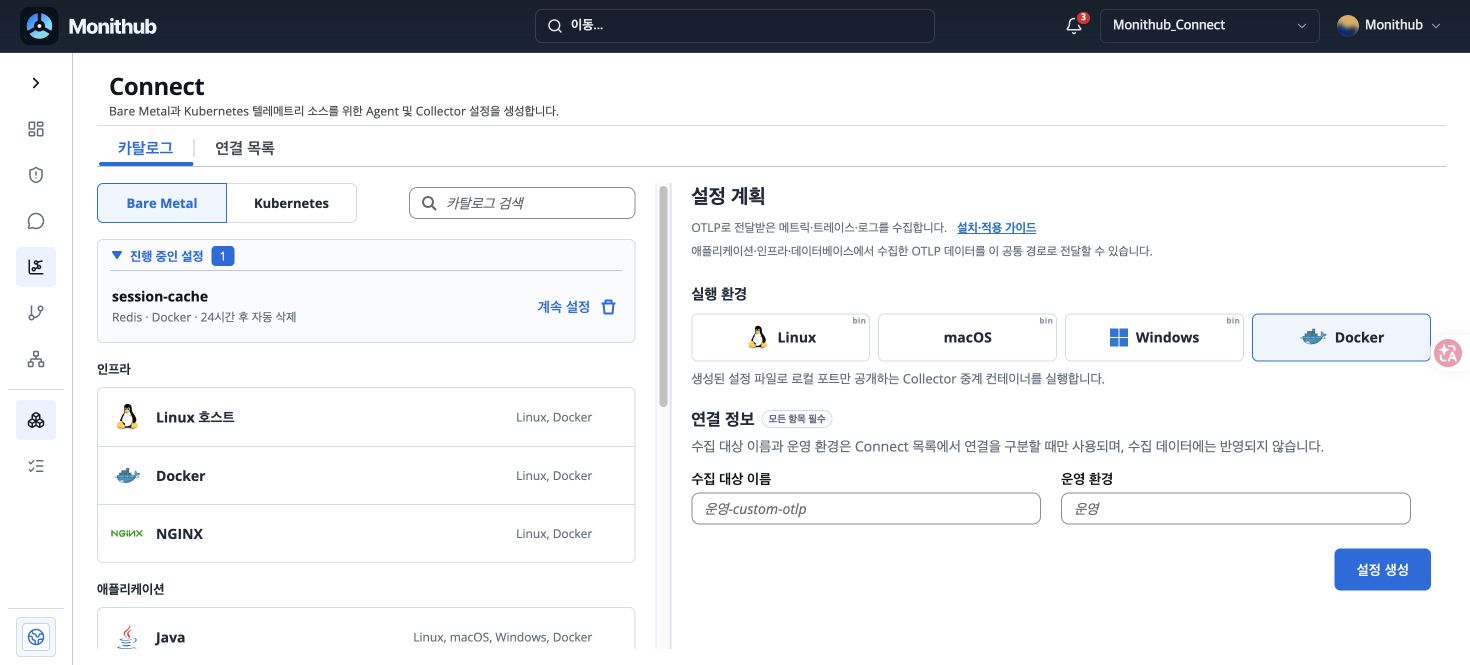
Task: Click the Java logo icon
Action: (127, 637)
